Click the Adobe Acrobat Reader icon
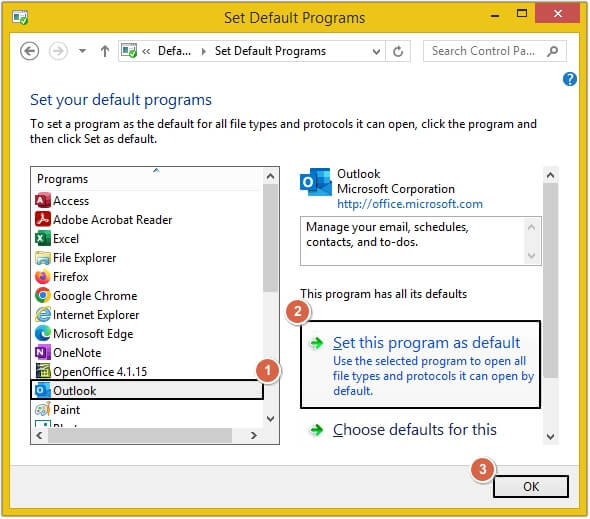 click(43, 219)
